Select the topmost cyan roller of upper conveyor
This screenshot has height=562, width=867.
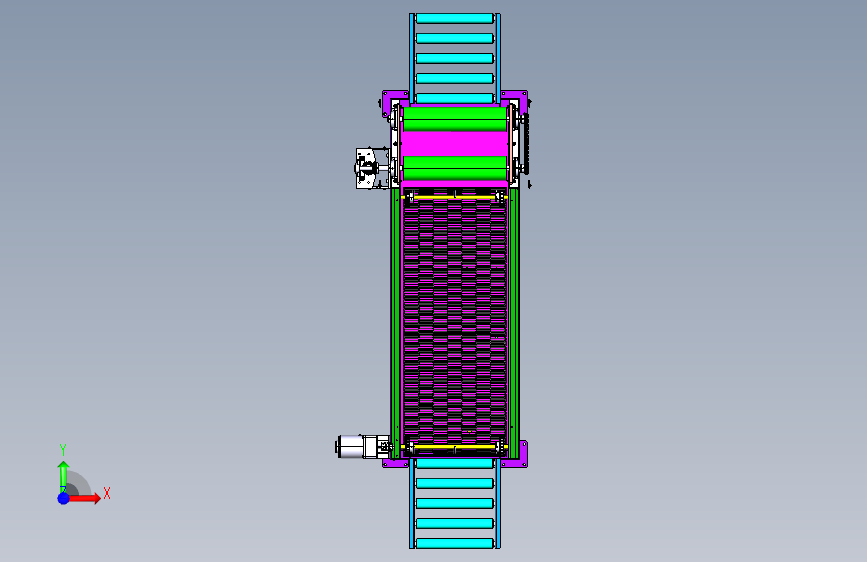(455, 18)
